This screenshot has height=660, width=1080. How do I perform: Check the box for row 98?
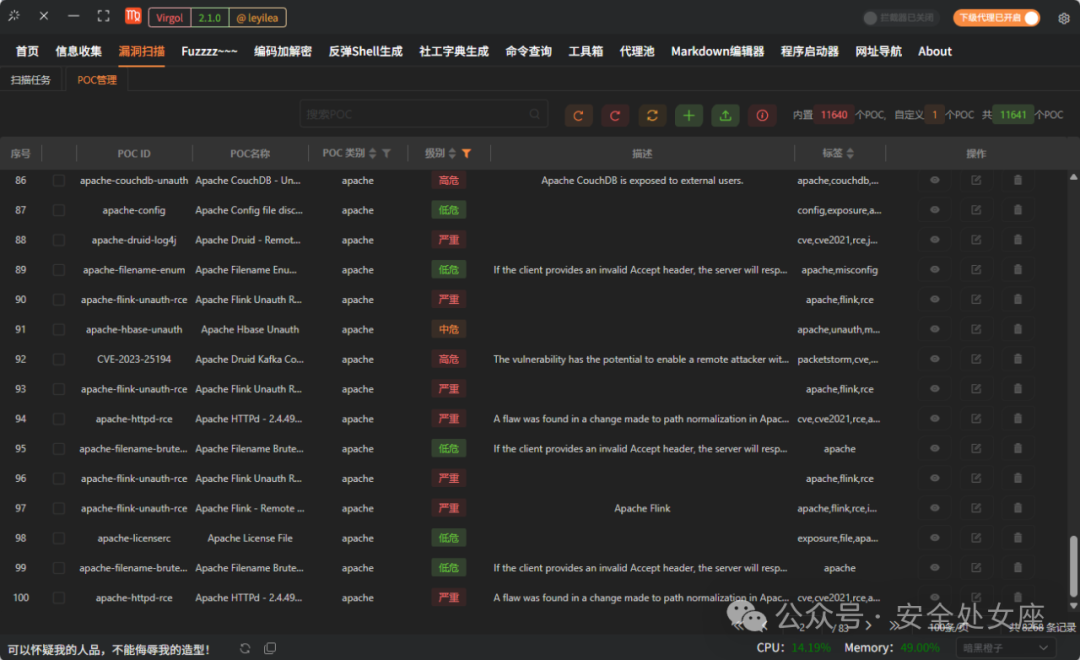(x=59, y=538)
